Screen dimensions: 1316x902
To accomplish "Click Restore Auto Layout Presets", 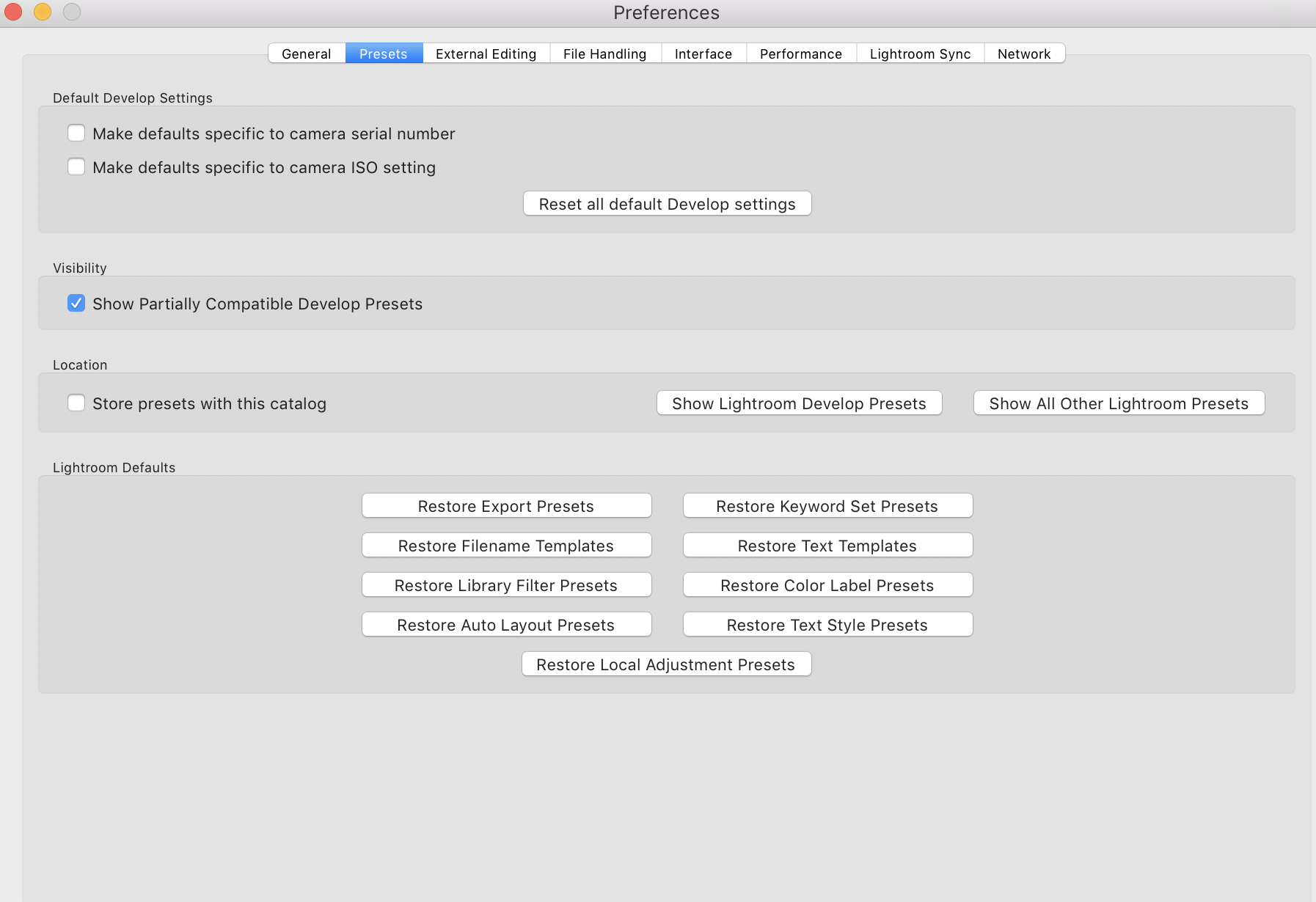I will [507, 625].
